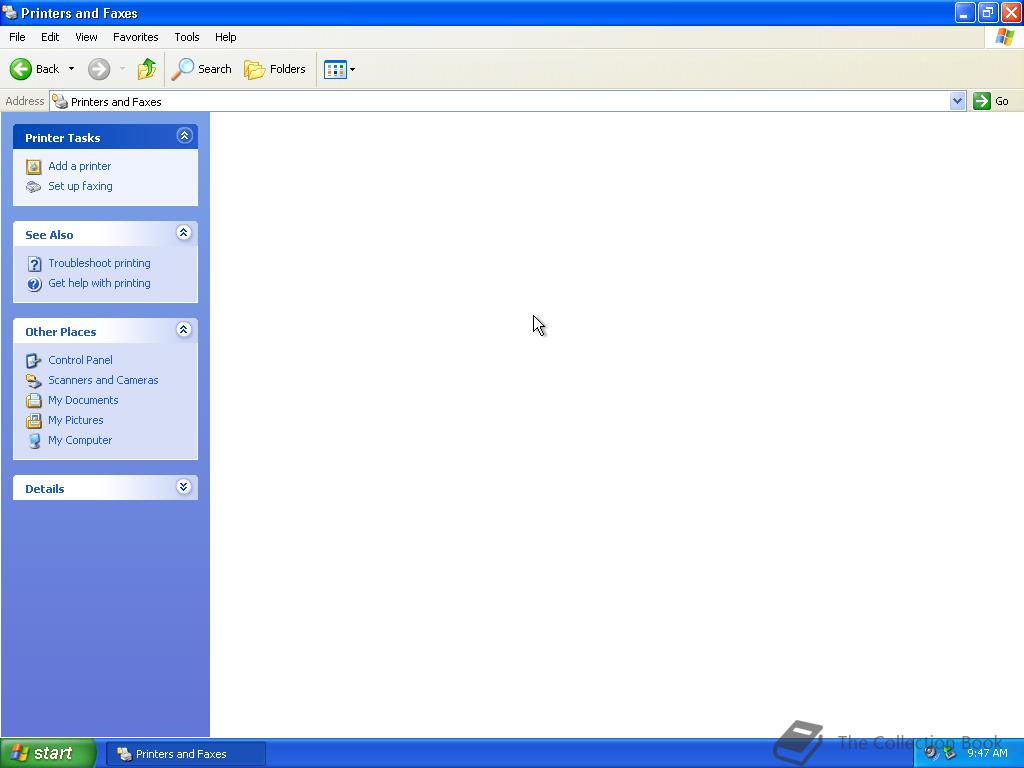The height and width of the screenshot is (768, 1024).
Task: Click the My Documents folder icon
Action: click(x=33, y=400)
